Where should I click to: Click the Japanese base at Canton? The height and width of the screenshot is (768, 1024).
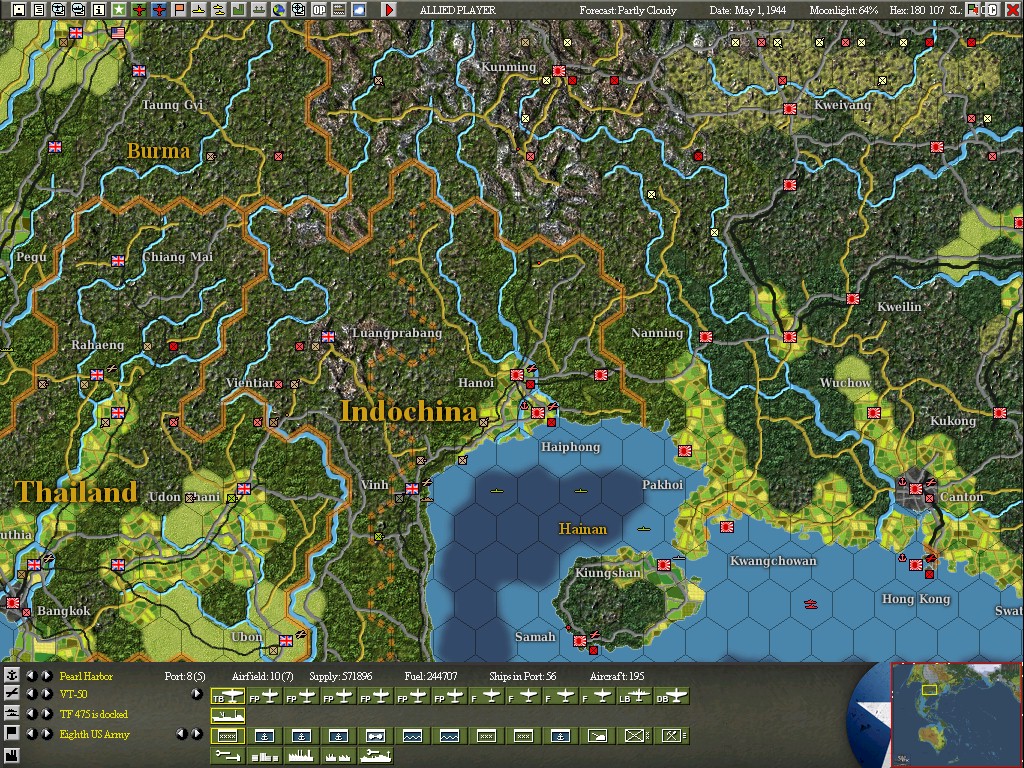point(916,488)
